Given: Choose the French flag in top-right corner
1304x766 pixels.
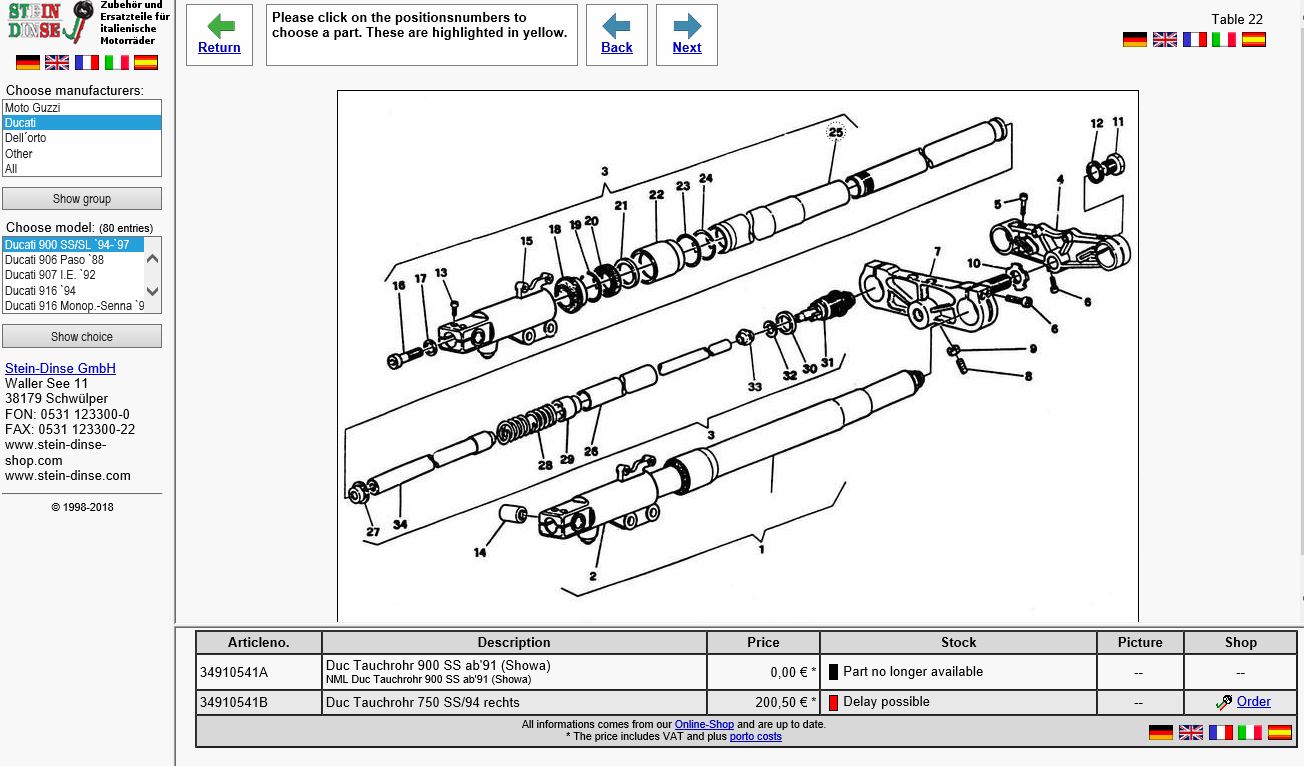Looking at the screenshot, I should pyautogui.click(x=1194, y=40).
